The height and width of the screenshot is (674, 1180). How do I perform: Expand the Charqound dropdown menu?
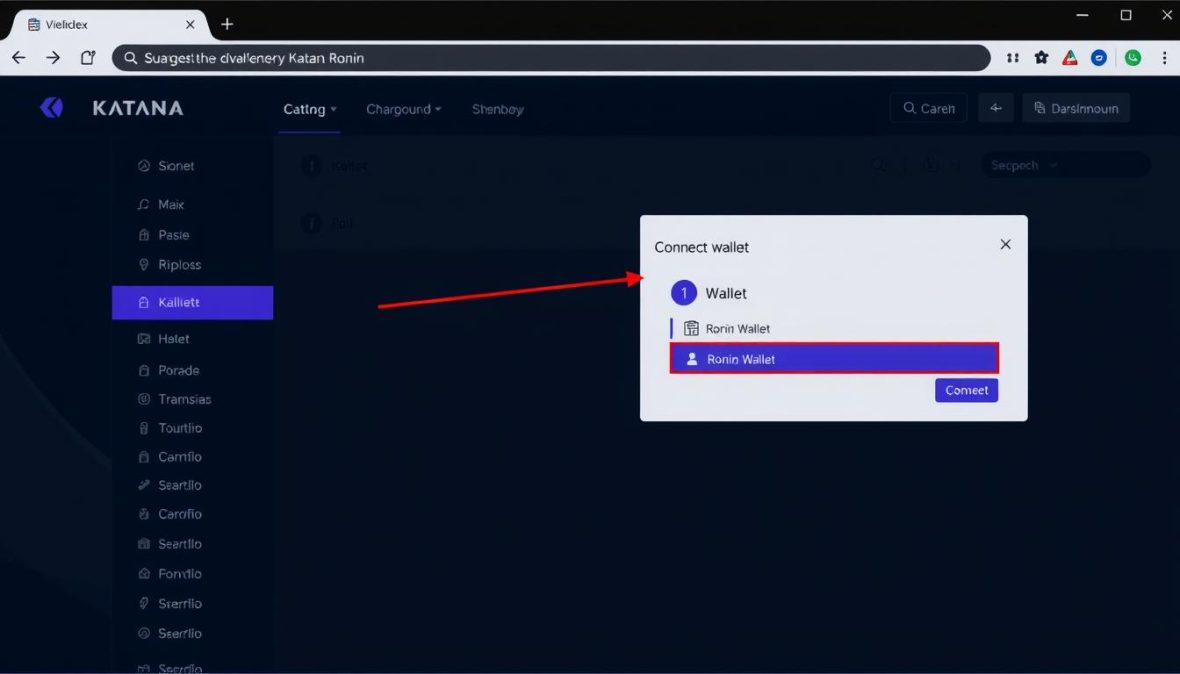pos(403,109)
